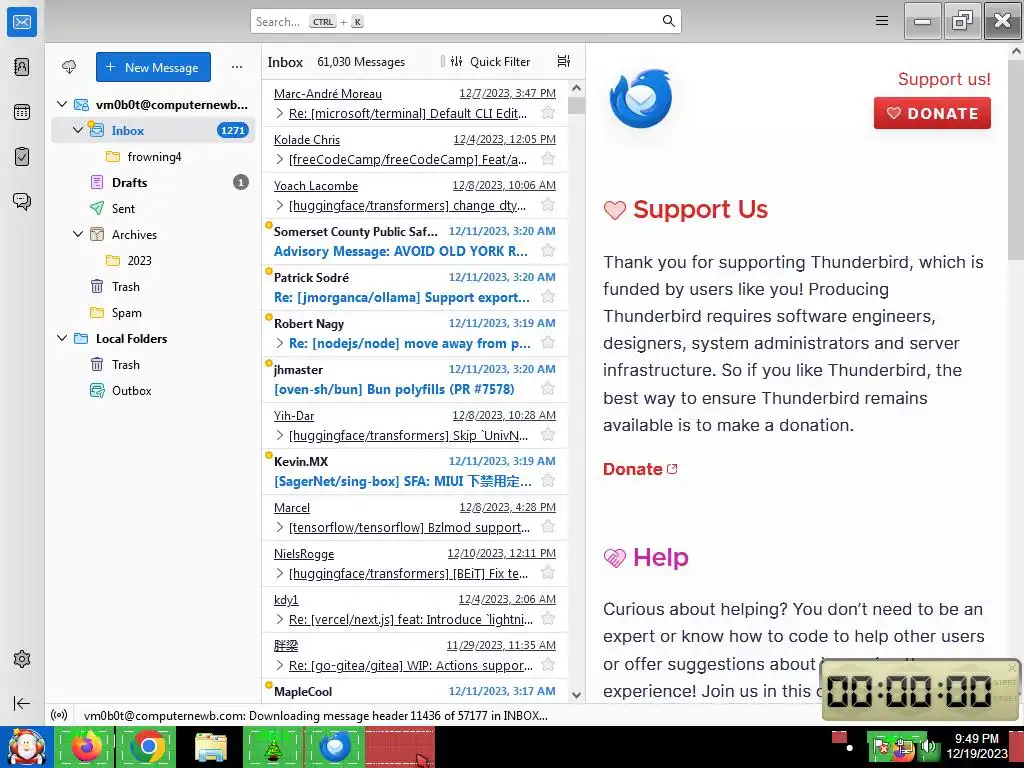Viewport: 1024px width, 768px height.
Task: Collapse the Archives folder
Action: coord(78,234)
